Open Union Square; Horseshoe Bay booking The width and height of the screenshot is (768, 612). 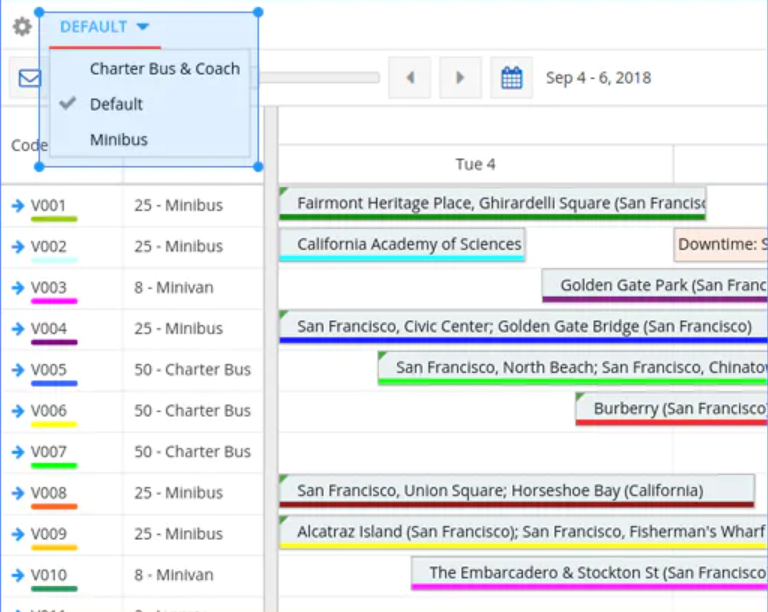coord(517,491)
